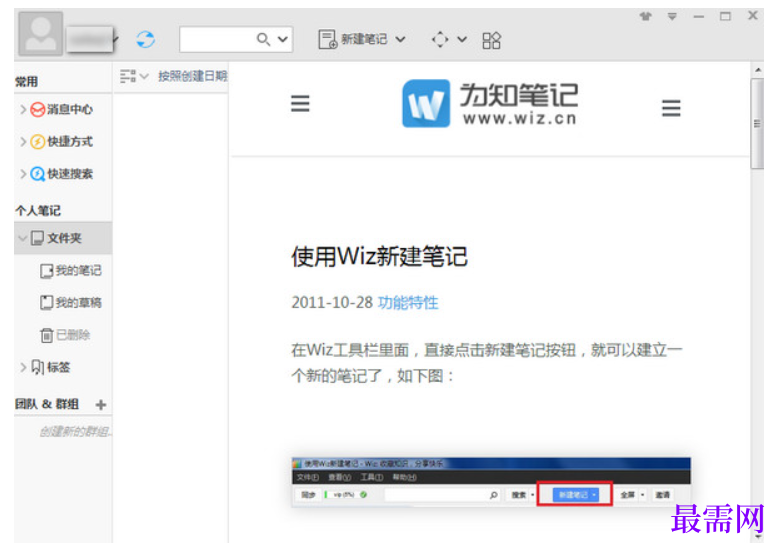Click the scrollbar up arrow
This screenshot has width=783, height=550.
(x=758, y=70)
